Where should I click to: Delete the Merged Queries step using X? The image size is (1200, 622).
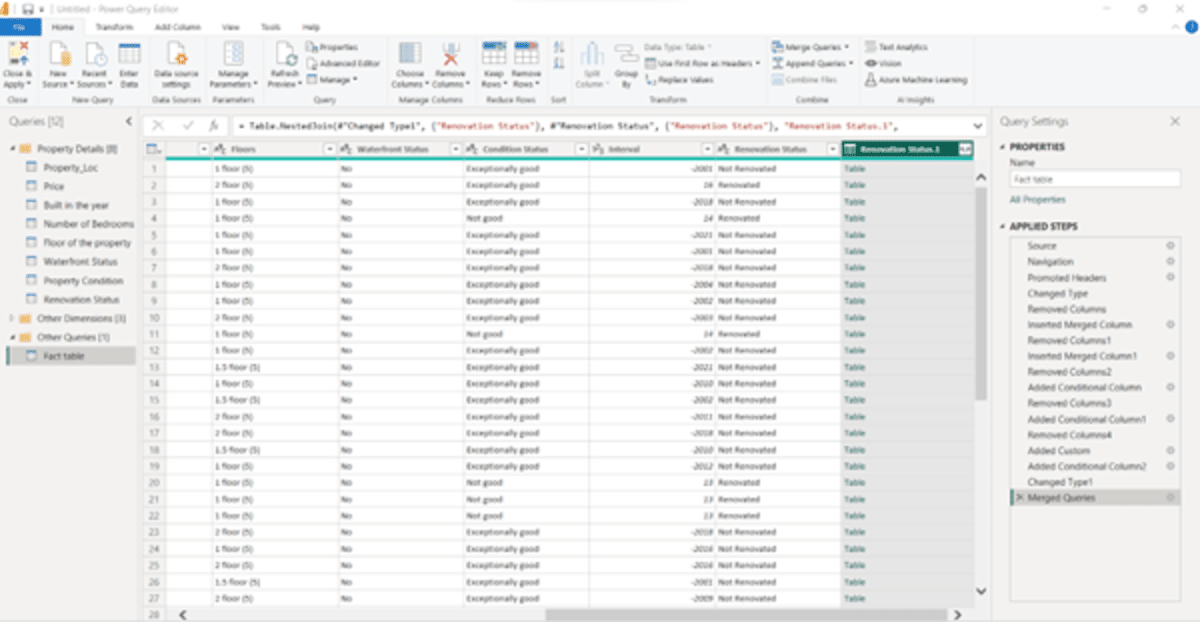[1019, 497]
